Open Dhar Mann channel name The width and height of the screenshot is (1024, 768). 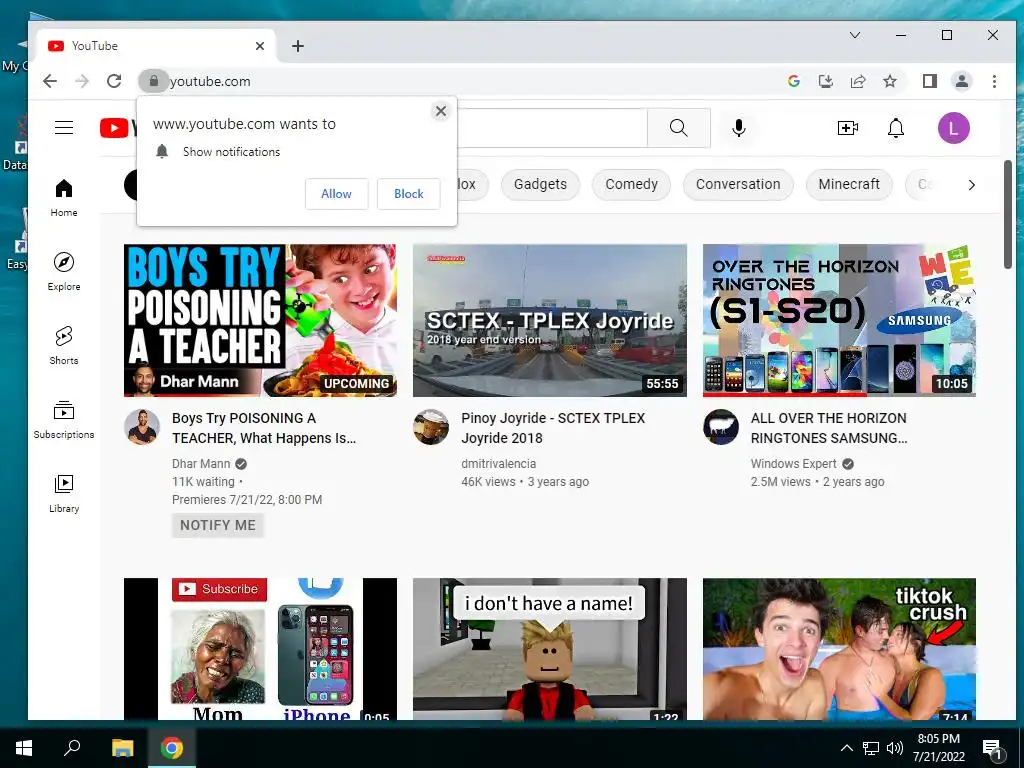pos(201,464)
